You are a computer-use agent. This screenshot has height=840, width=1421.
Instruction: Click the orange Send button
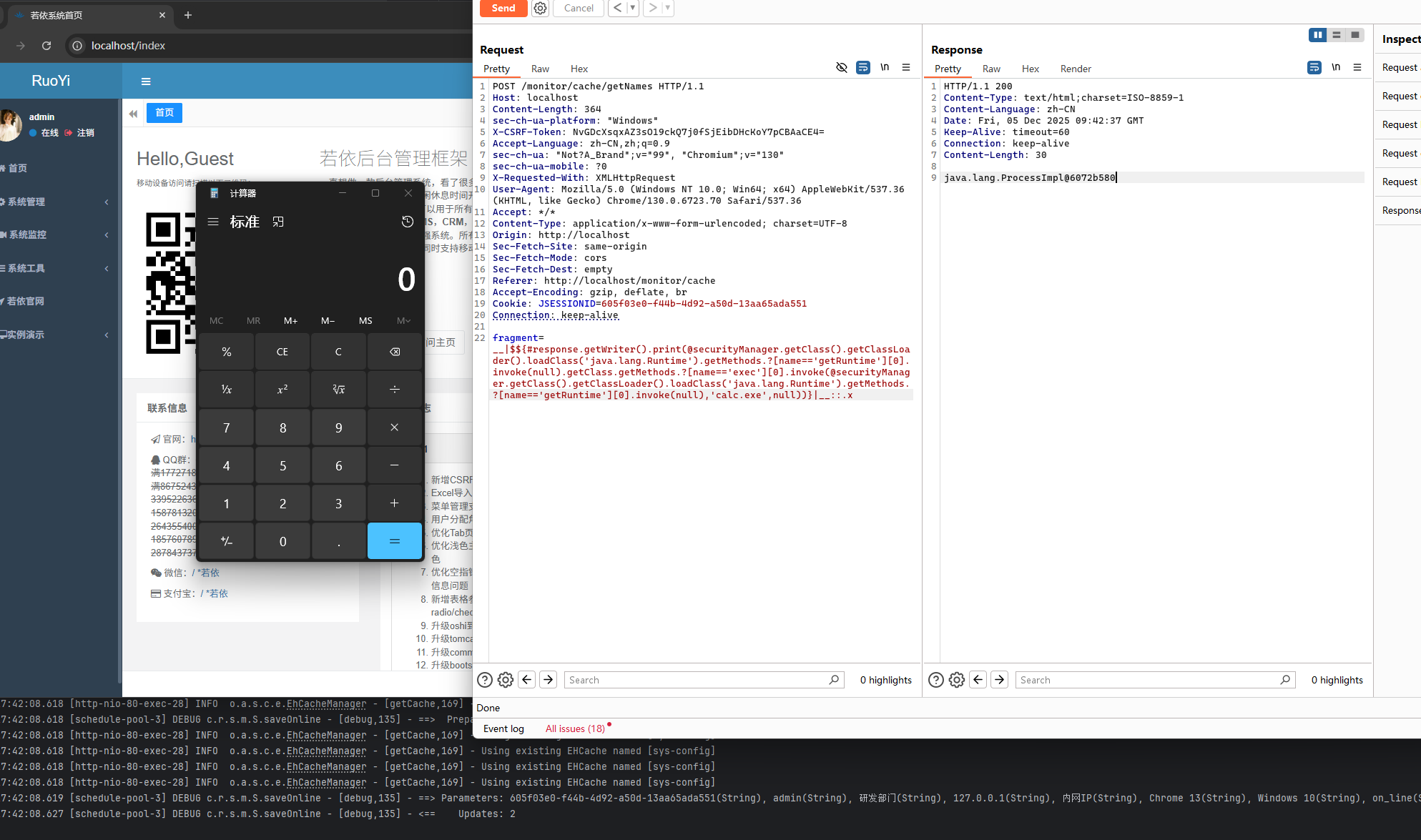pyautogui.click(x=503, y=8)
